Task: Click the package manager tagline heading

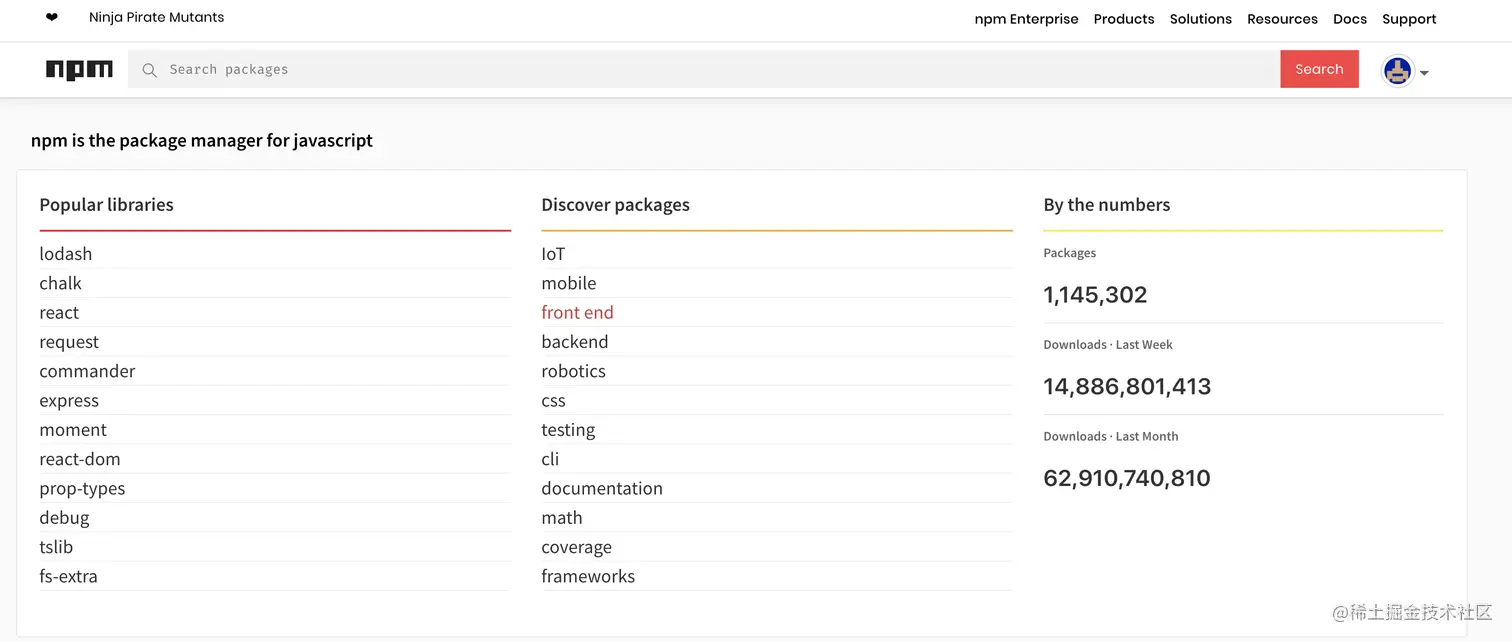Action: tap(202, 141)
